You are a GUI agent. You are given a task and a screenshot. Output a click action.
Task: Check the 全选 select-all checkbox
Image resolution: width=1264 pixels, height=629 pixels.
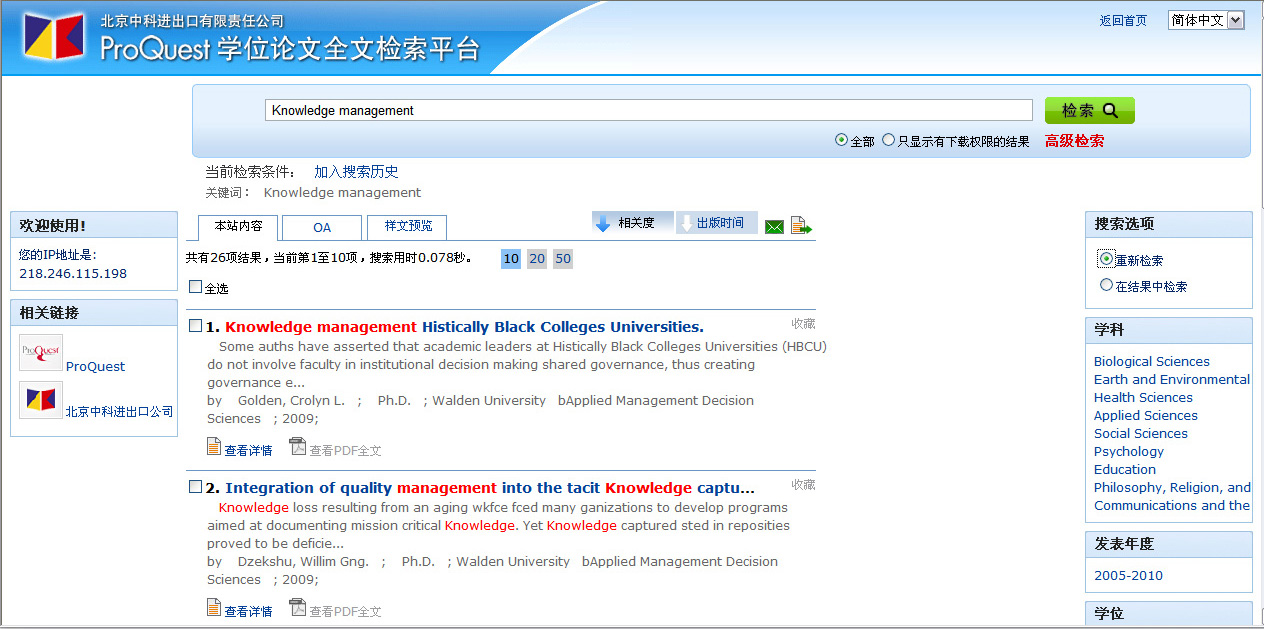coord(196,287)
